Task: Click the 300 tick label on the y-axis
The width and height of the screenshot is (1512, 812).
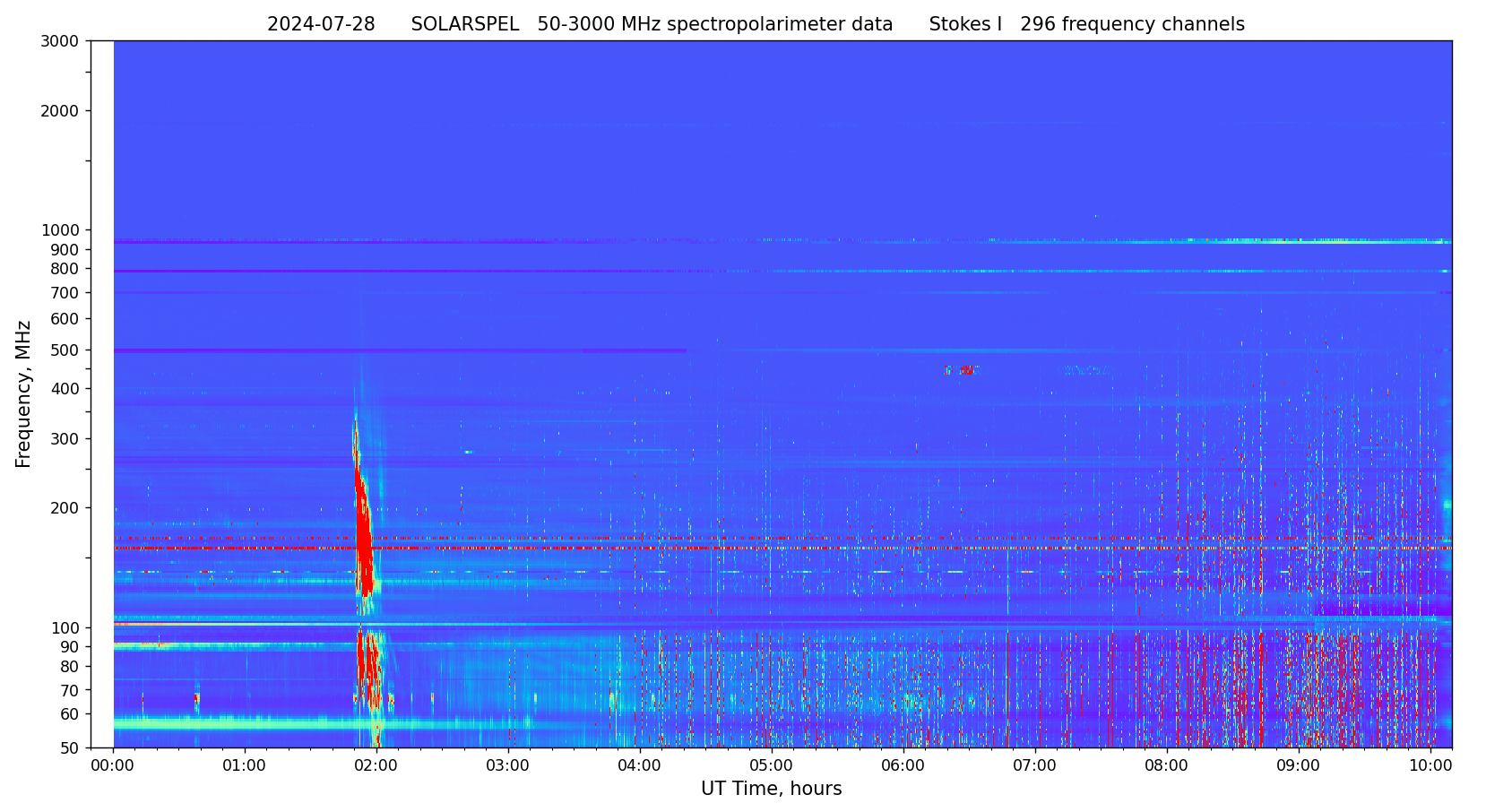Action: coord(65,439)
